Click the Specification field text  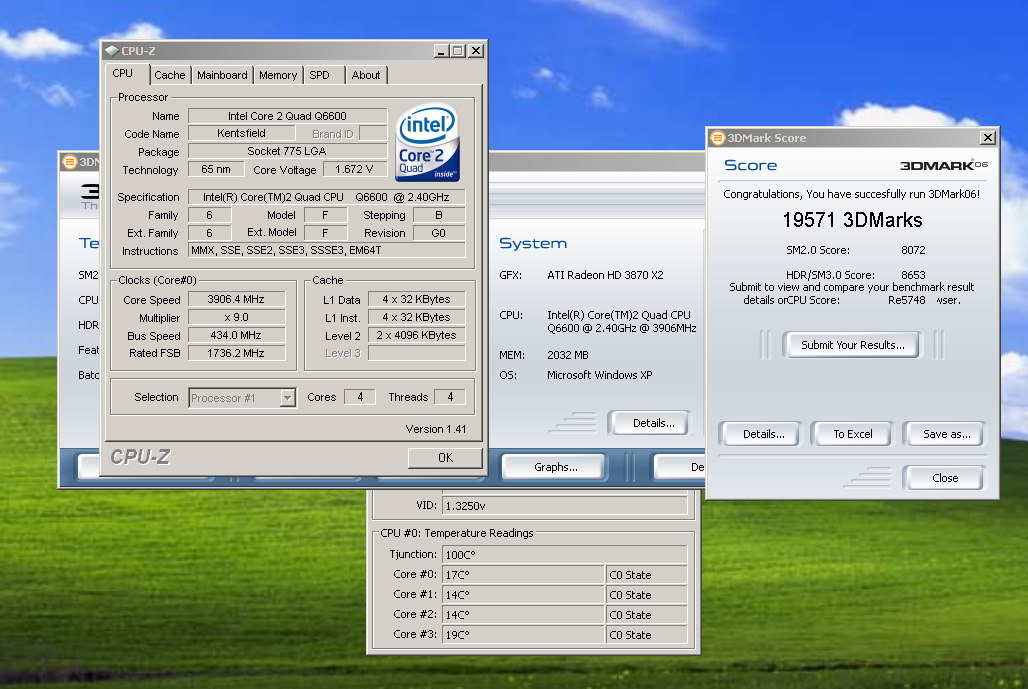click(x=326, y=197)
